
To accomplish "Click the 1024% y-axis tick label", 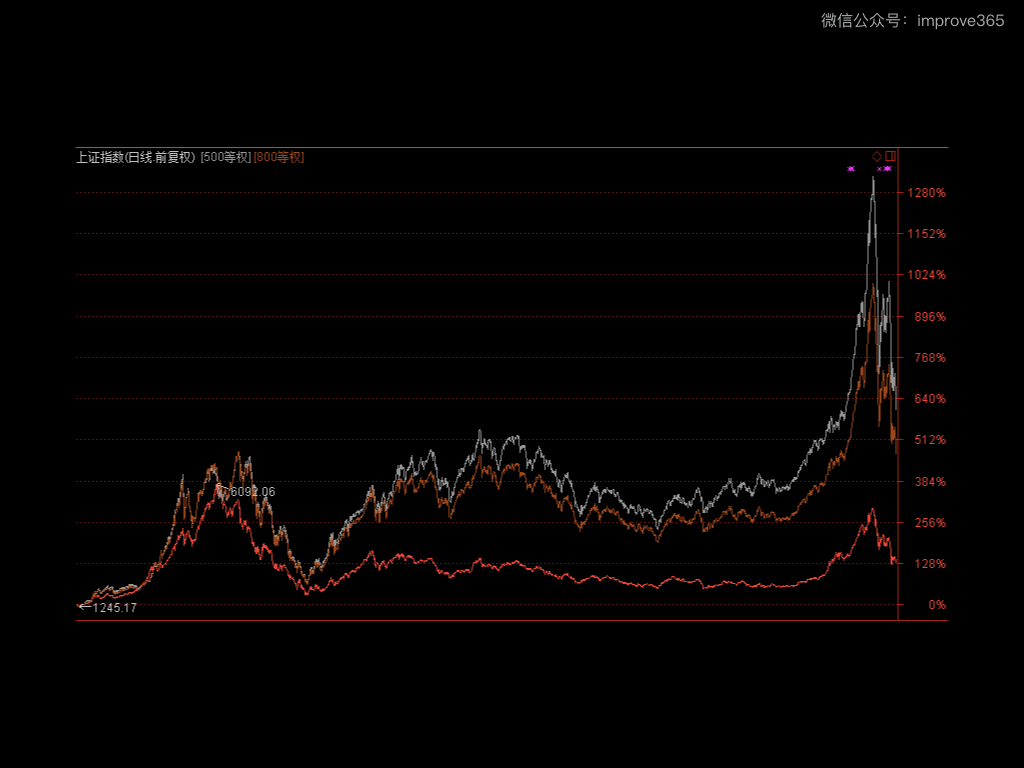I will point(927,275).
